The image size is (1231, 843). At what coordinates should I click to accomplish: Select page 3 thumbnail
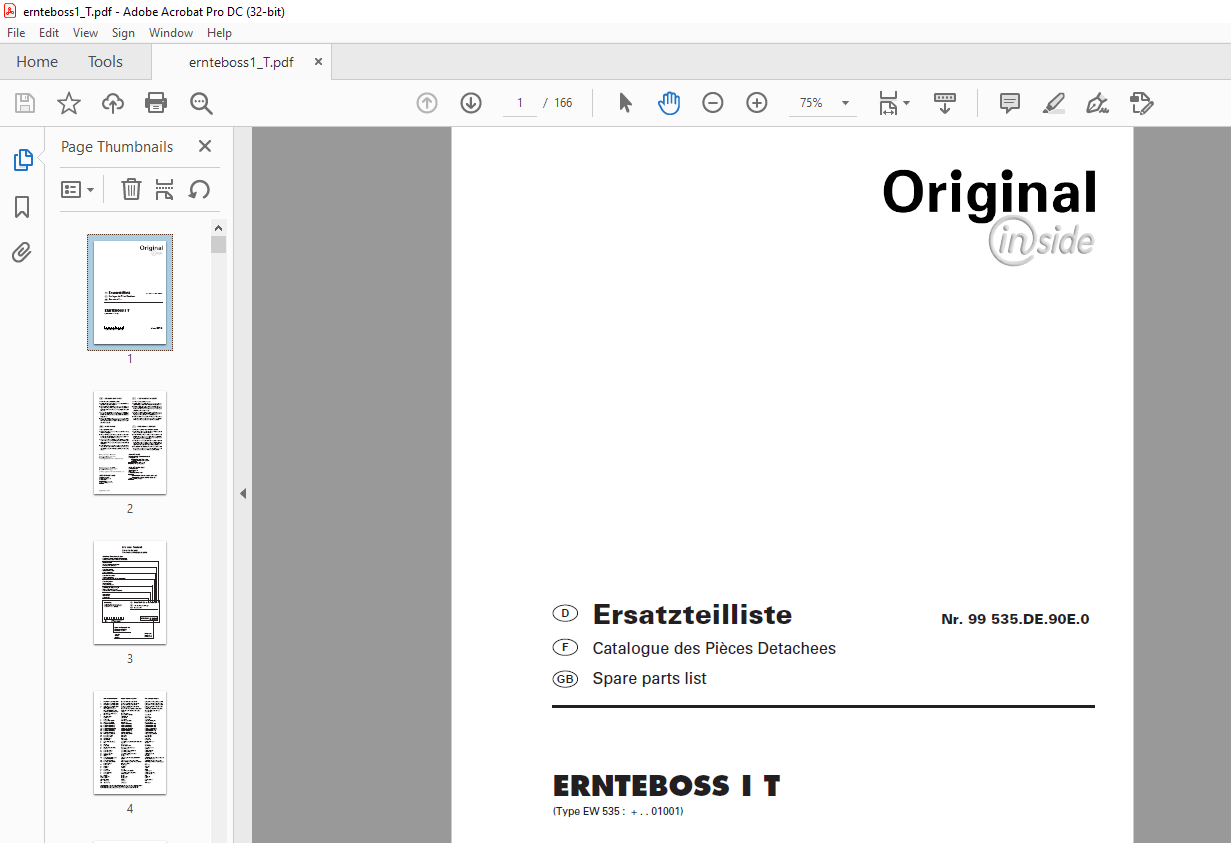pos(130,592)
